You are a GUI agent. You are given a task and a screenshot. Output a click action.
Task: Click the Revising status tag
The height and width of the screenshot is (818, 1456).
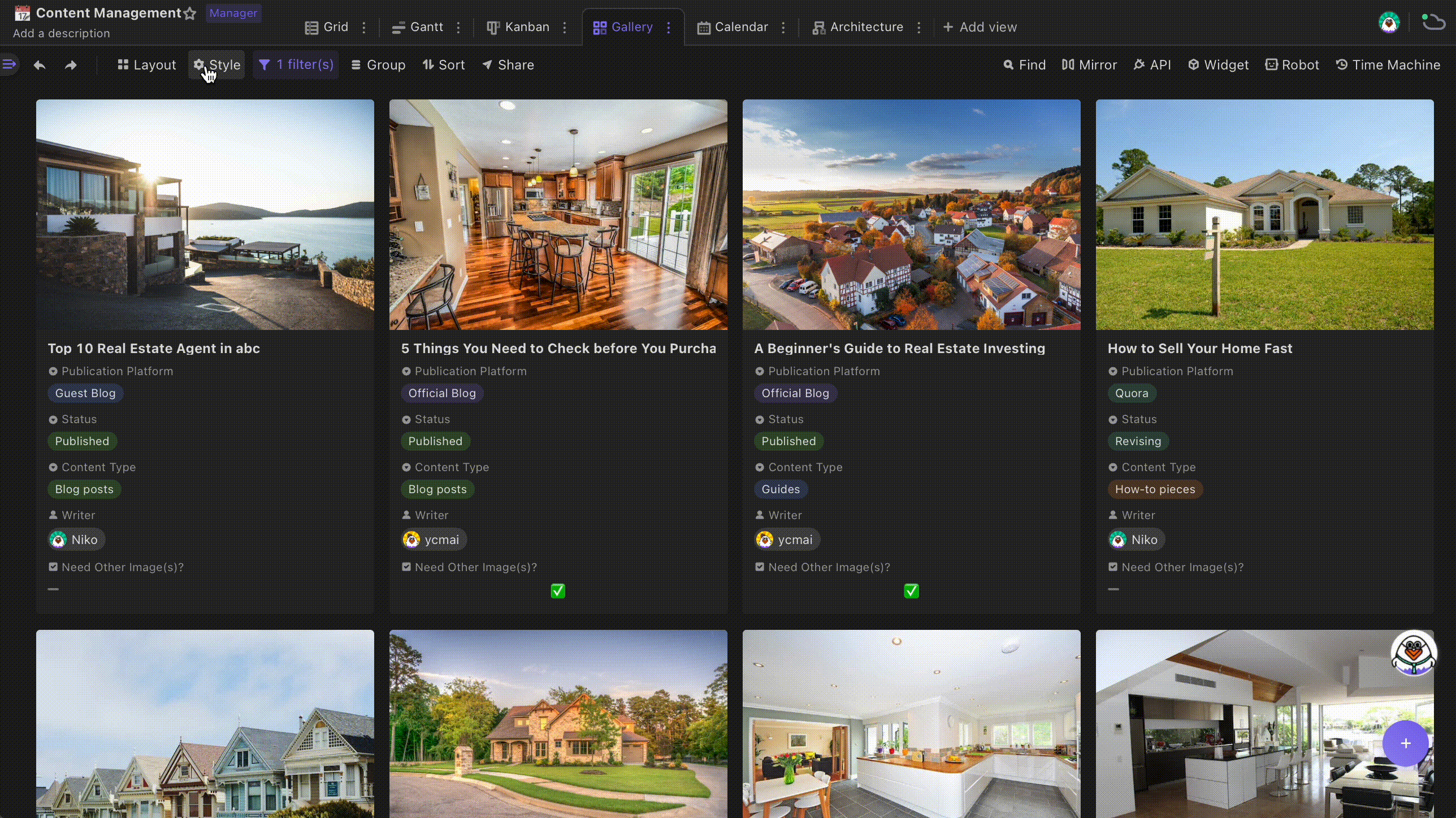(x=1138, y=441)
